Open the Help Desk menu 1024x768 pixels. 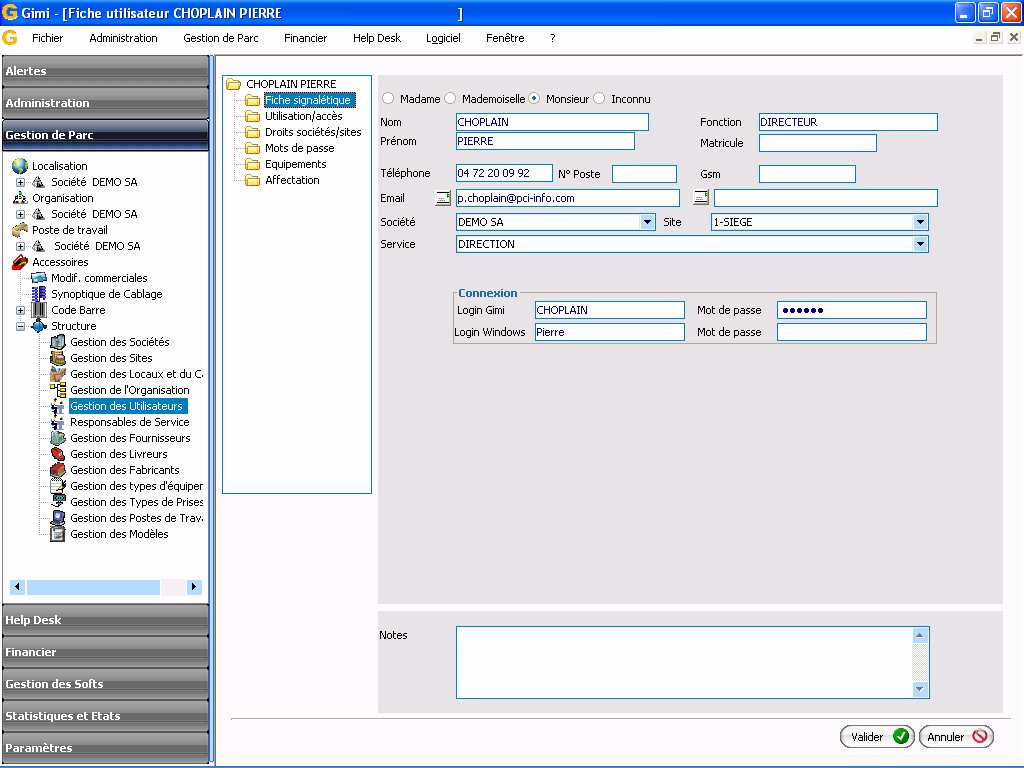(x=376, y=38)
